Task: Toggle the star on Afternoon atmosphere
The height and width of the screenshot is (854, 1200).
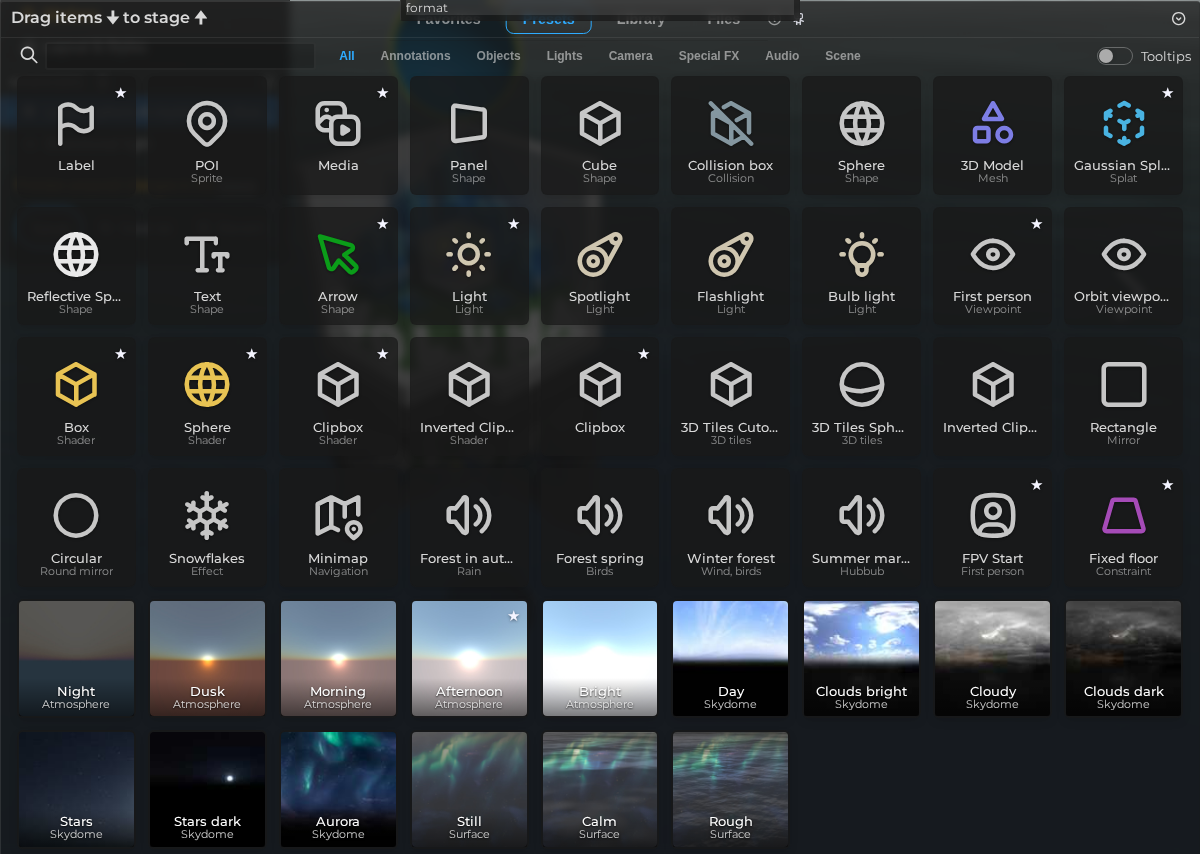Action: [x=514, y=616]
